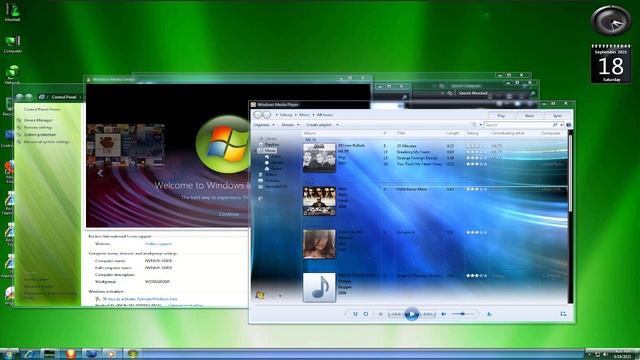Open the Burn tab in Media Player
640x360 pixels.
click(x=529, y=116)
